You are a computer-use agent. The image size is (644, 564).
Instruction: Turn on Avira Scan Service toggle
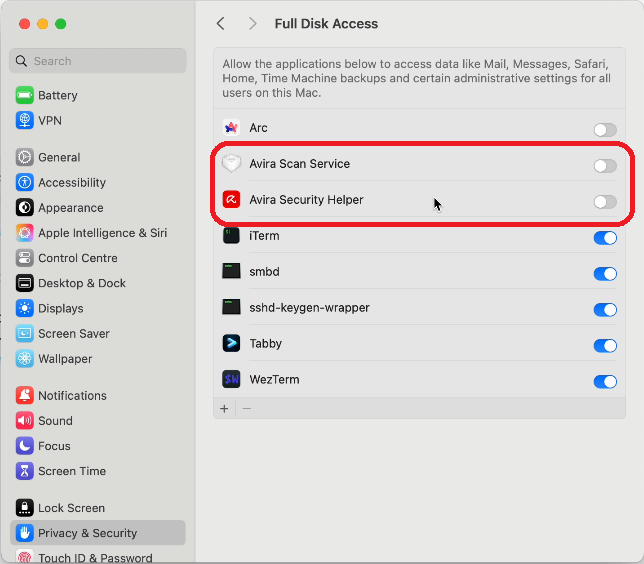point(605,166)
